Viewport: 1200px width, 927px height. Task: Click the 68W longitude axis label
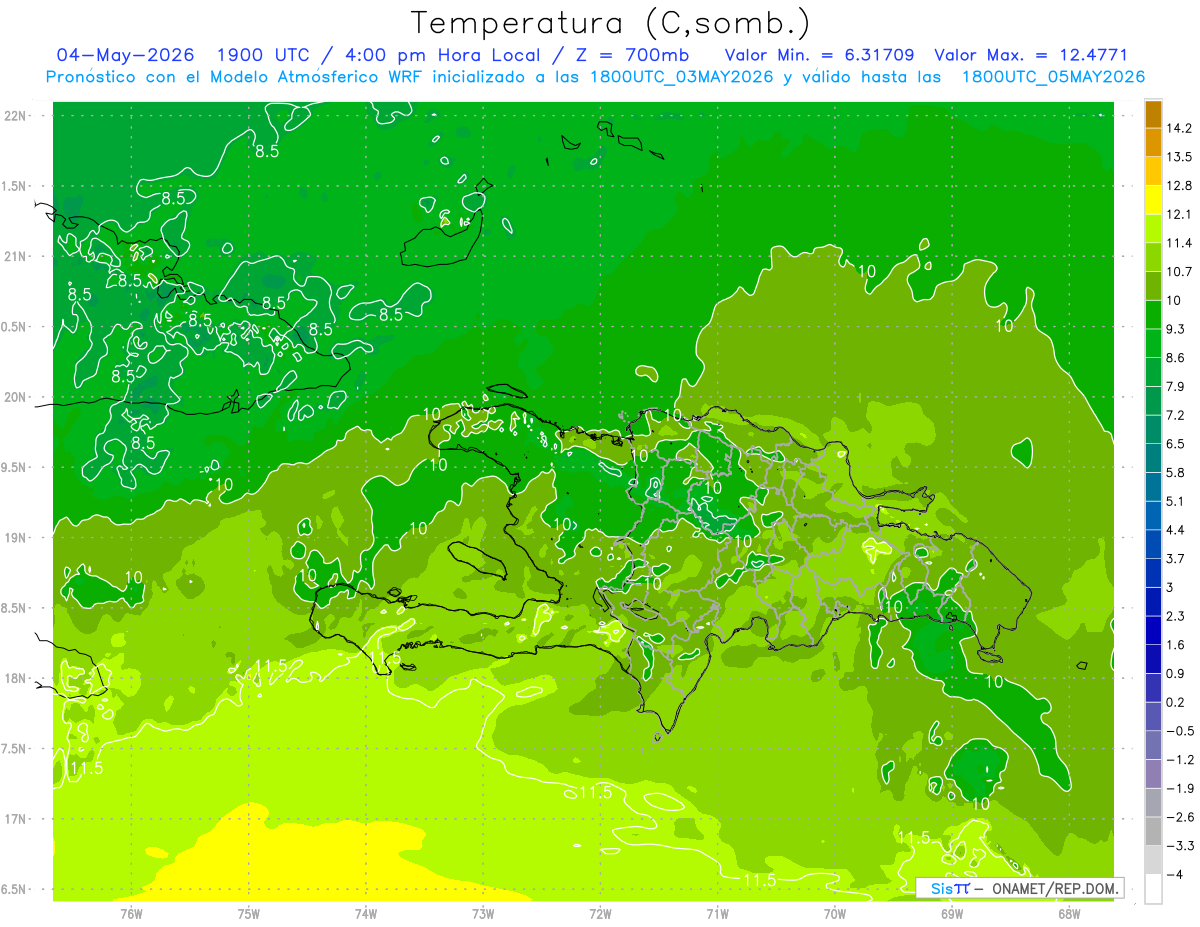[1068, 913]
